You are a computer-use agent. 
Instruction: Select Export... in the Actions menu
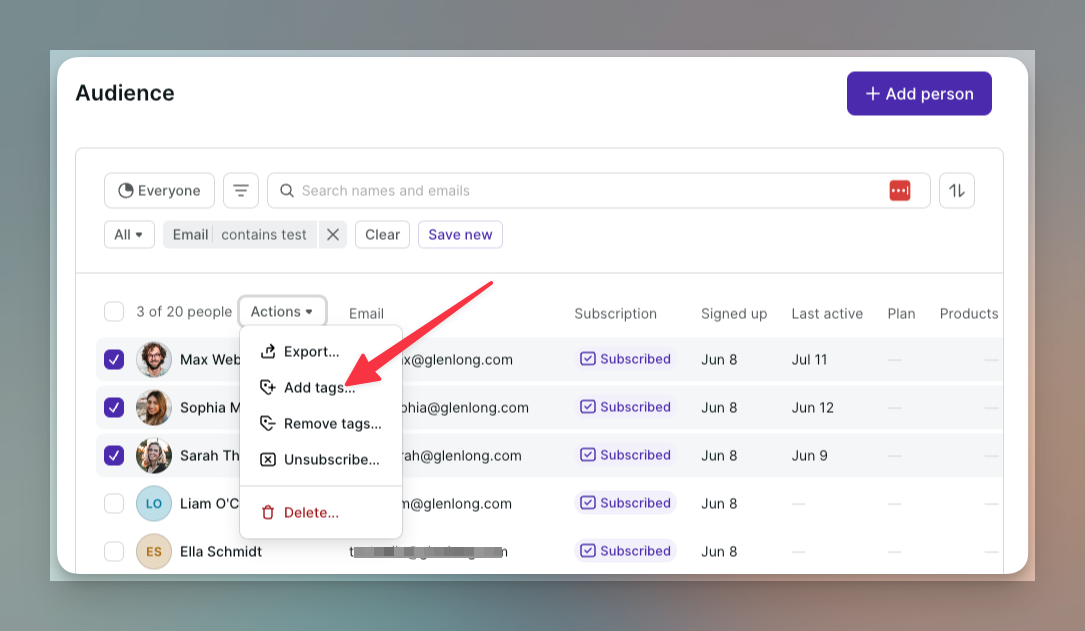pos(311,352)
